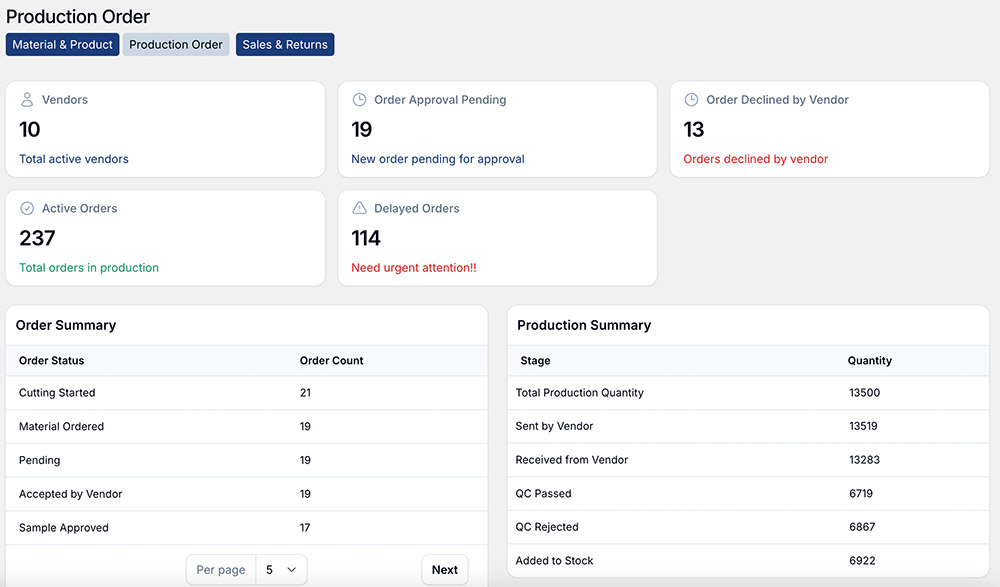Open New order pending for approval link

click(438, 159)
